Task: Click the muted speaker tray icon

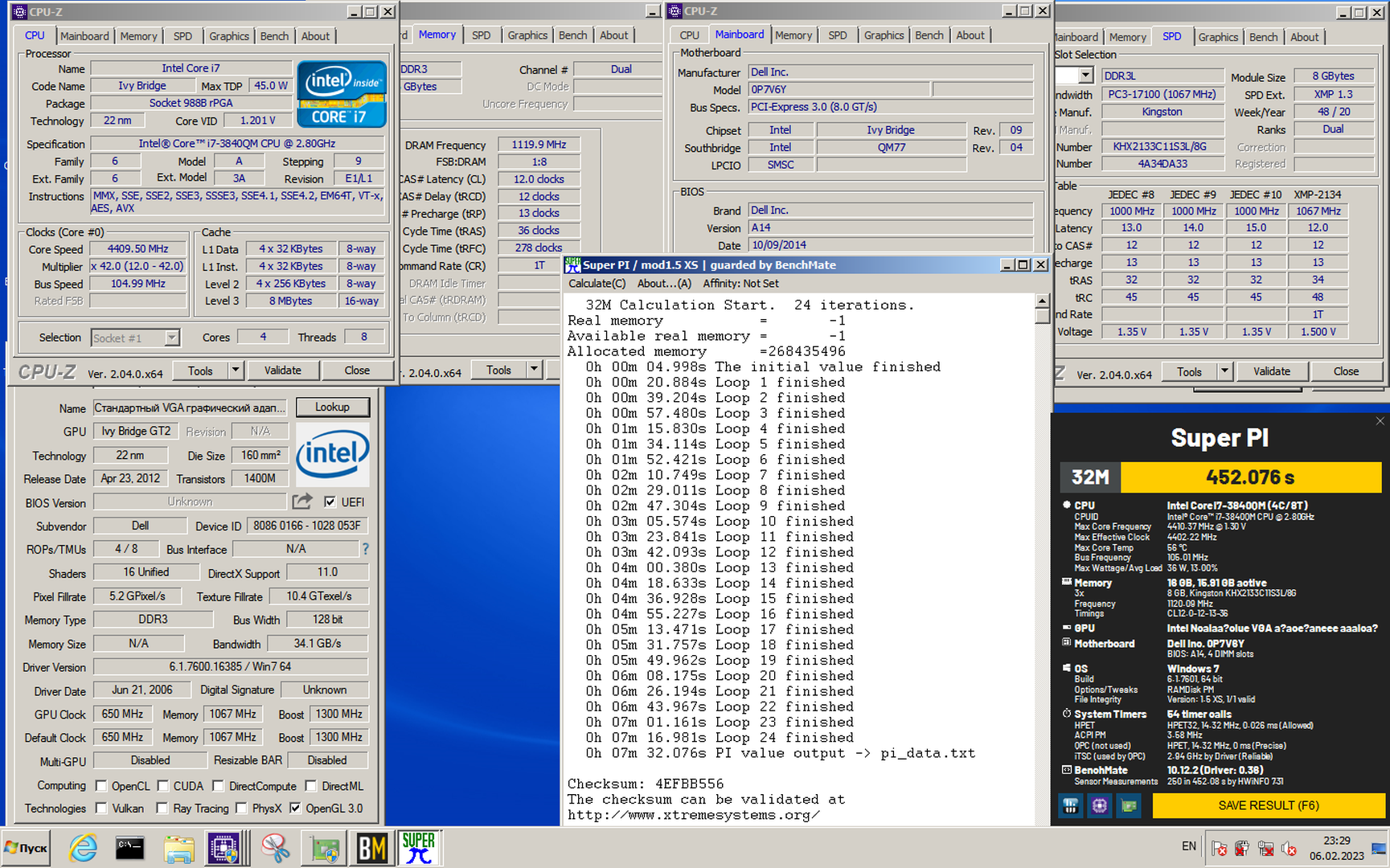Action: pos(1289,849)
